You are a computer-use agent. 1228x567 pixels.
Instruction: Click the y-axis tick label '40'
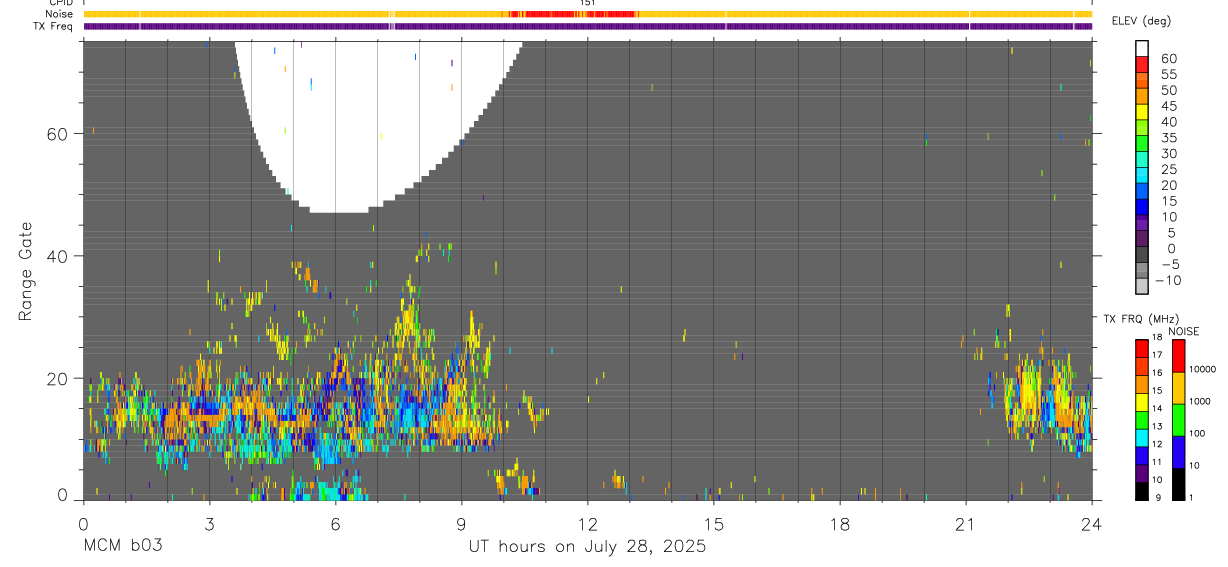[59, 256]
